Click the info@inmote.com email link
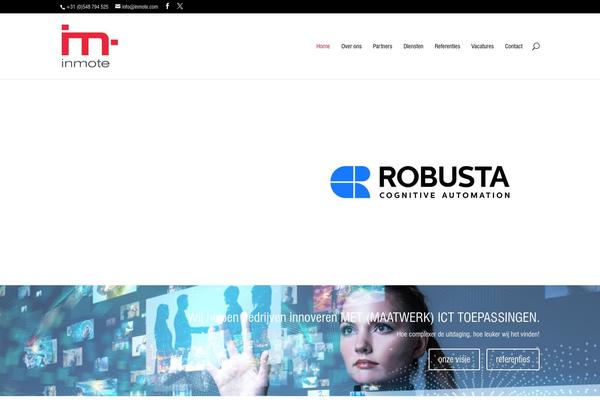The width and height of the screenshot is (600, 400). [137, 7]
